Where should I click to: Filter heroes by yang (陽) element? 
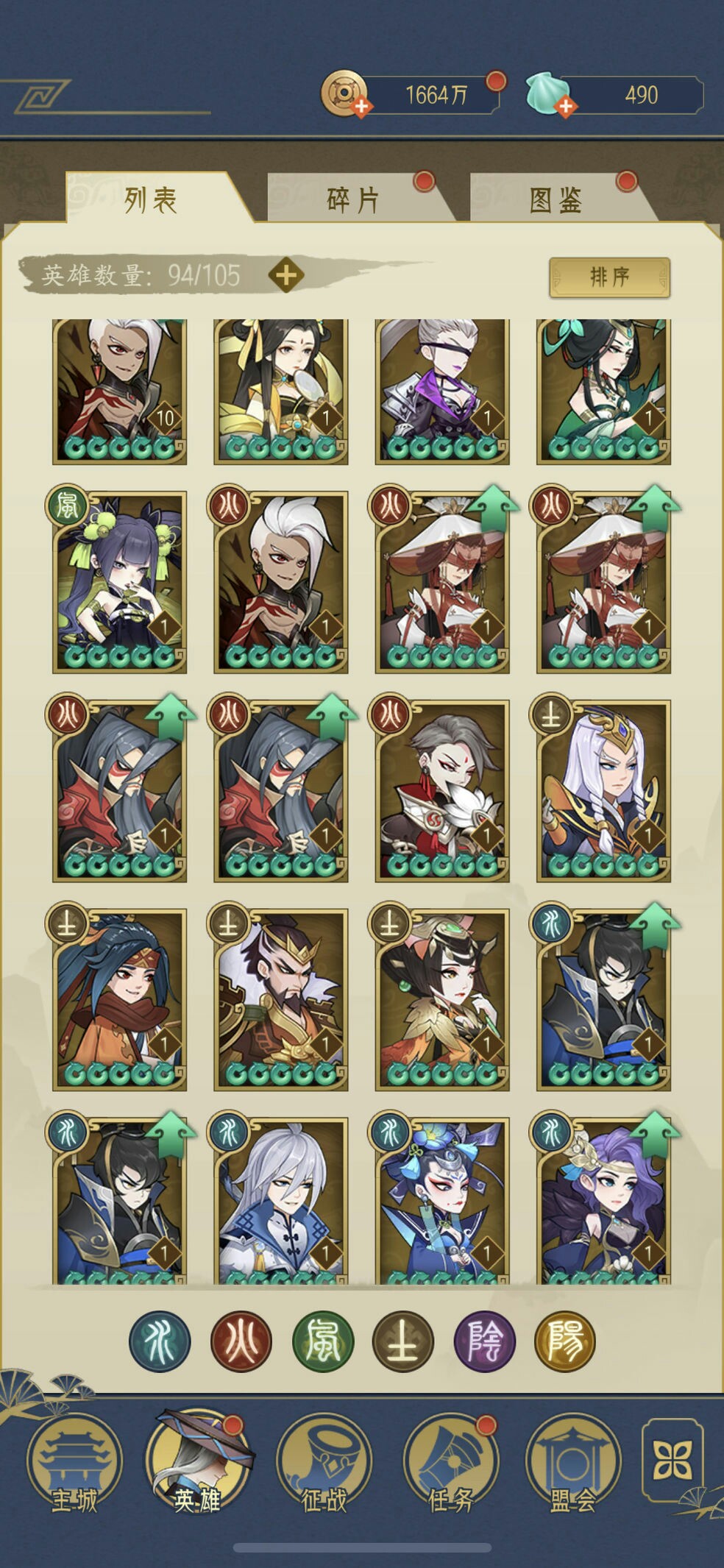click(x=565, y=1341)
